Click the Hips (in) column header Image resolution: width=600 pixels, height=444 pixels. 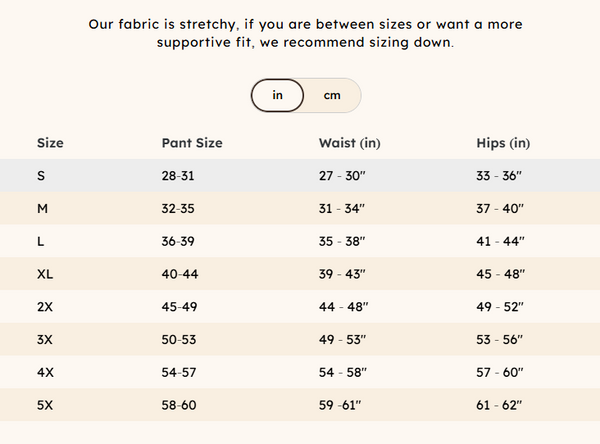pyautogui.click(x=503, y=143)
